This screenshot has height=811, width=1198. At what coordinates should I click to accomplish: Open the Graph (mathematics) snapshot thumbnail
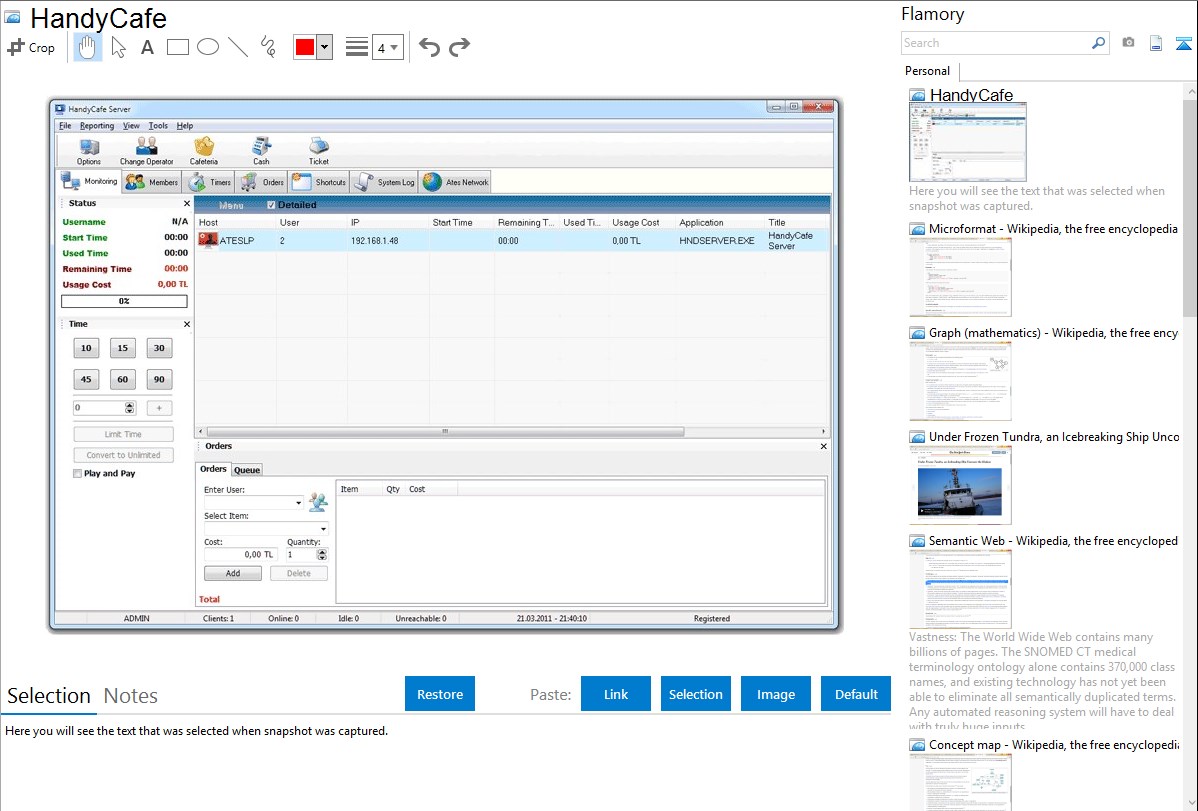point(960,381)
